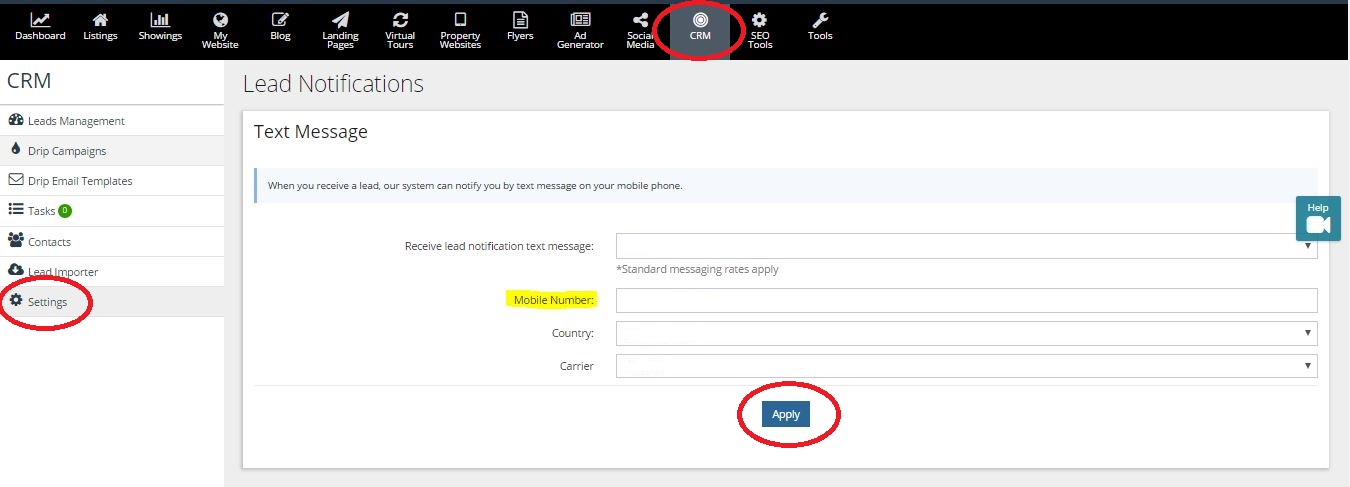Open Settings in the CRM sidebar
The height and width of the screenshot is (487, 1350).
click(47, 302)
